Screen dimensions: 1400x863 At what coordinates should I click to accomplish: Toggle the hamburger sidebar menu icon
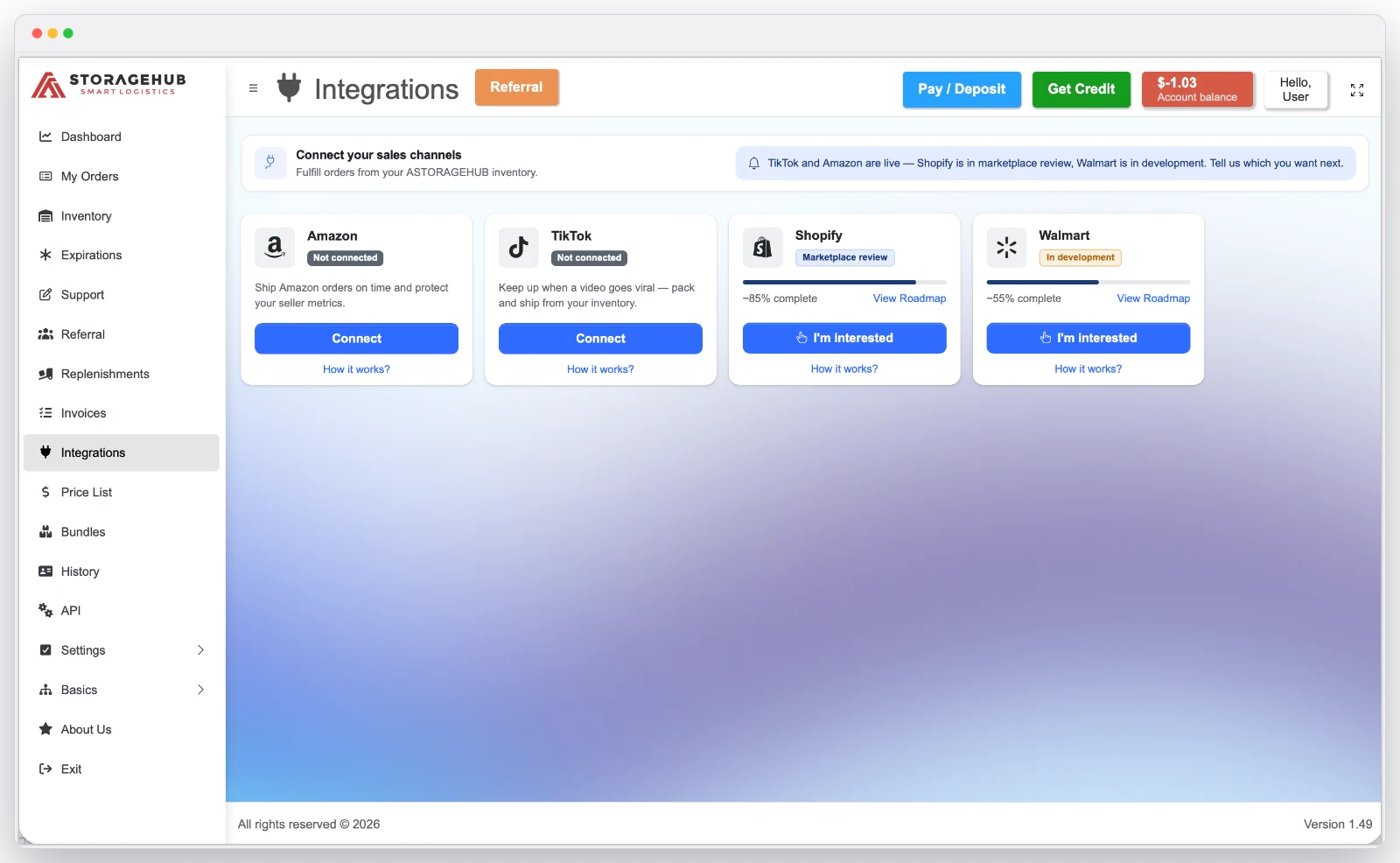pos(253,88)
